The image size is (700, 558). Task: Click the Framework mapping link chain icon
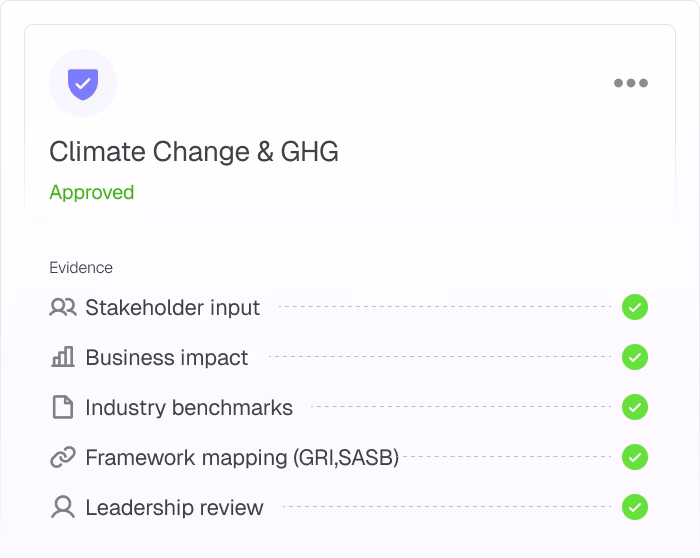(x=63, y=458)
